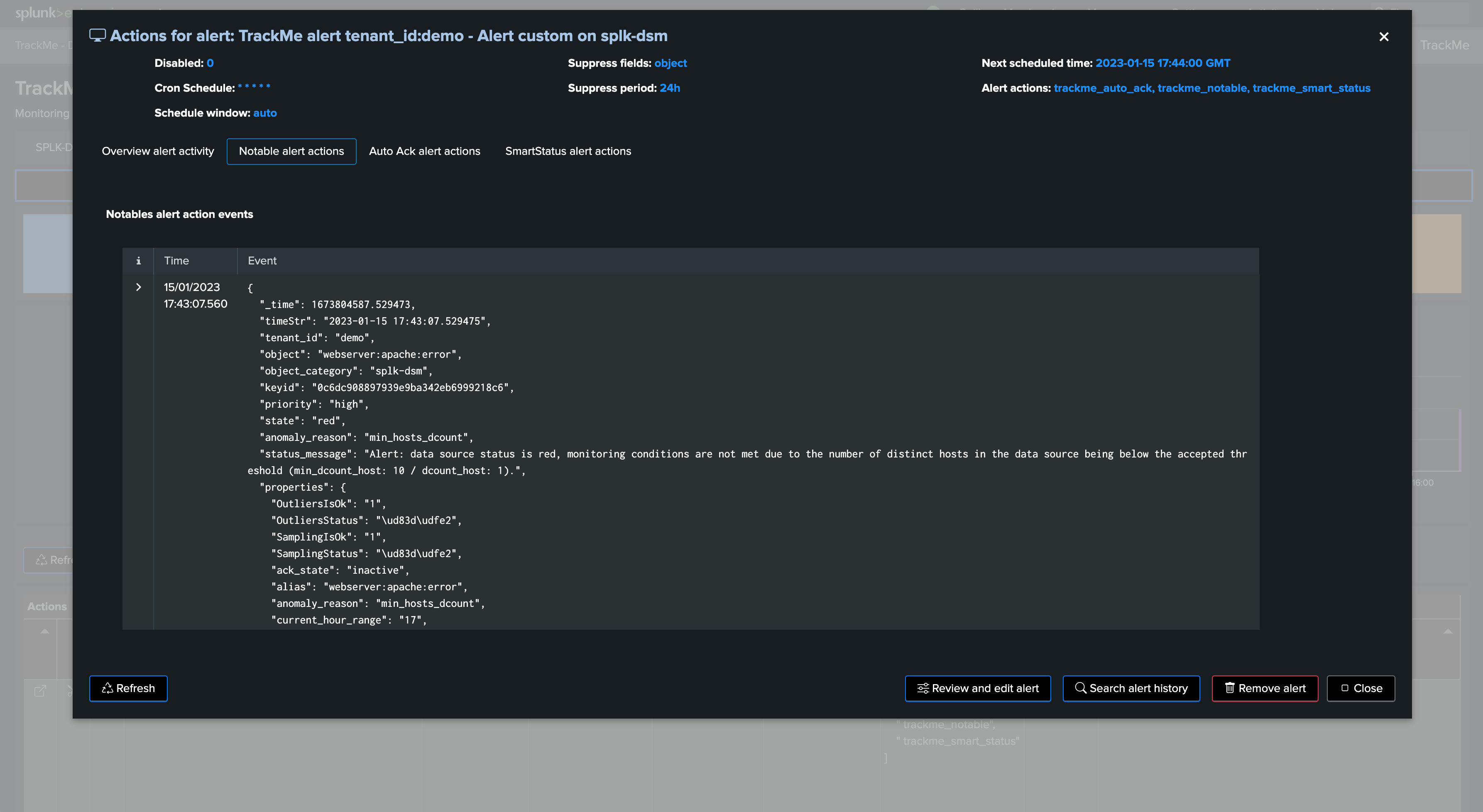
Task: Click the Disabled value 0
Action: coord(210,63)
